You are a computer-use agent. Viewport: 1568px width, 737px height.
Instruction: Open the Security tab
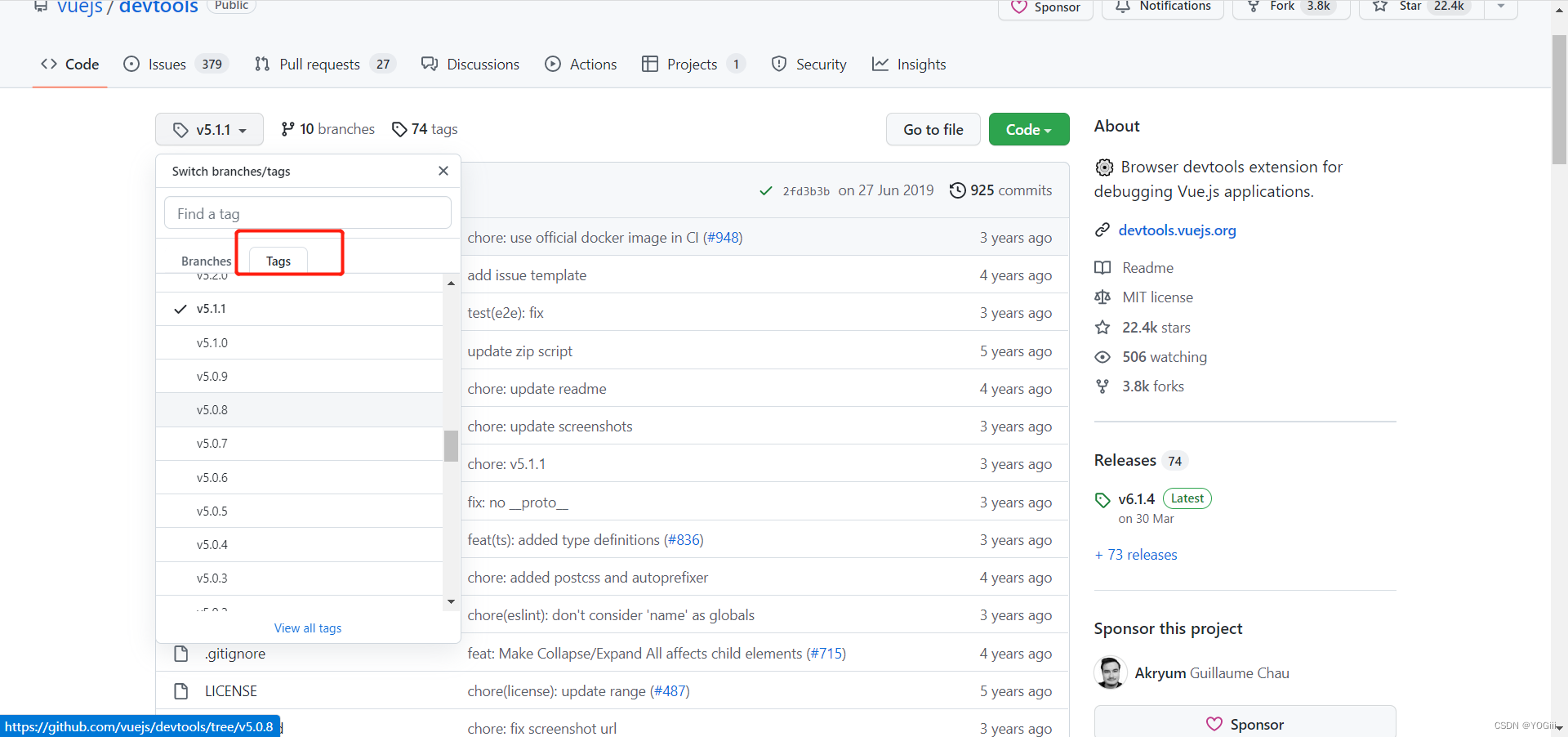tap(809, 65)
